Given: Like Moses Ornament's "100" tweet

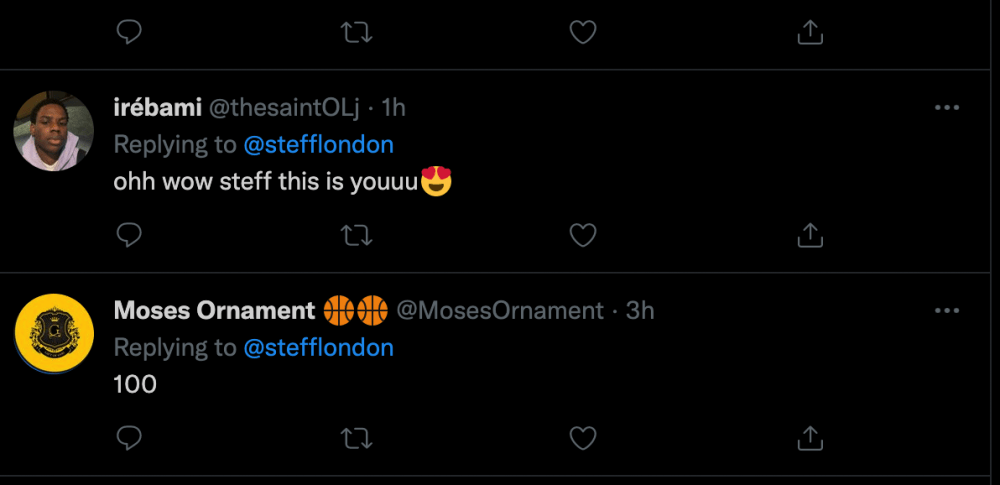Looking at the screenshot, I should pos(582,438).
